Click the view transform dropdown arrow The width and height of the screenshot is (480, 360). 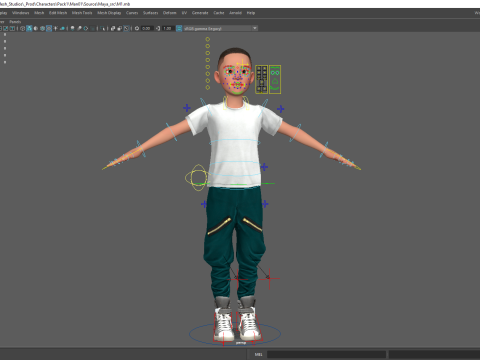coord(255,28)
